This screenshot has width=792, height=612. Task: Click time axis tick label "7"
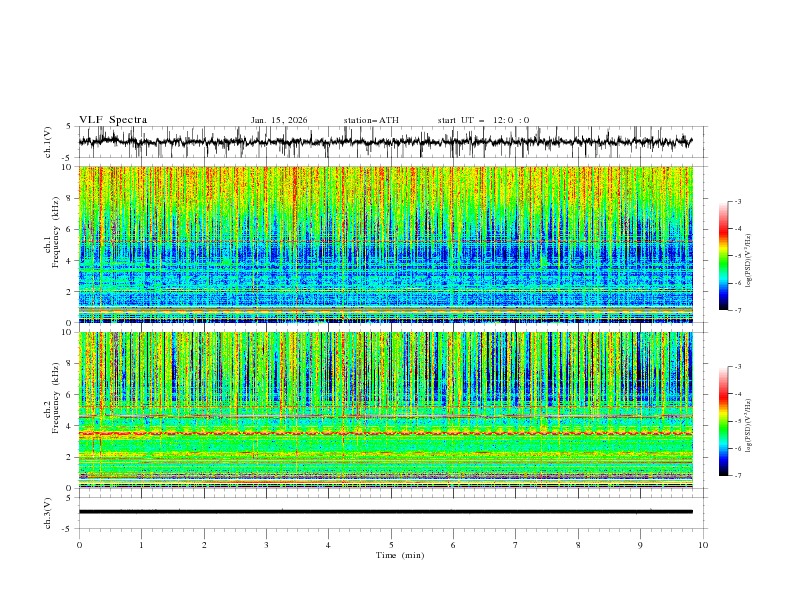coord(515,545)
